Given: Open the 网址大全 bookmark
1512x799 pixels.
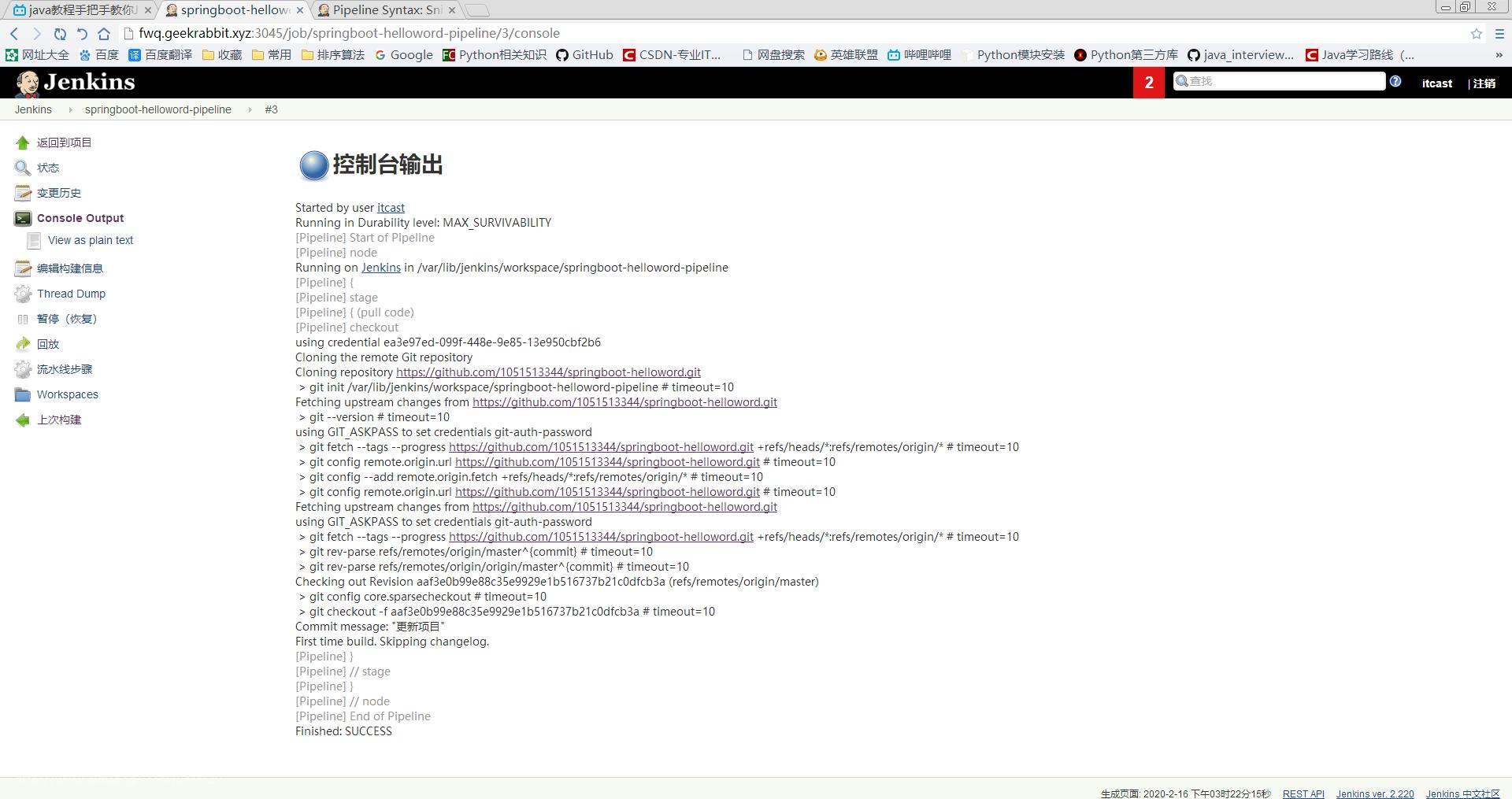Looking at the screenshot, I should tap(38, 55).
